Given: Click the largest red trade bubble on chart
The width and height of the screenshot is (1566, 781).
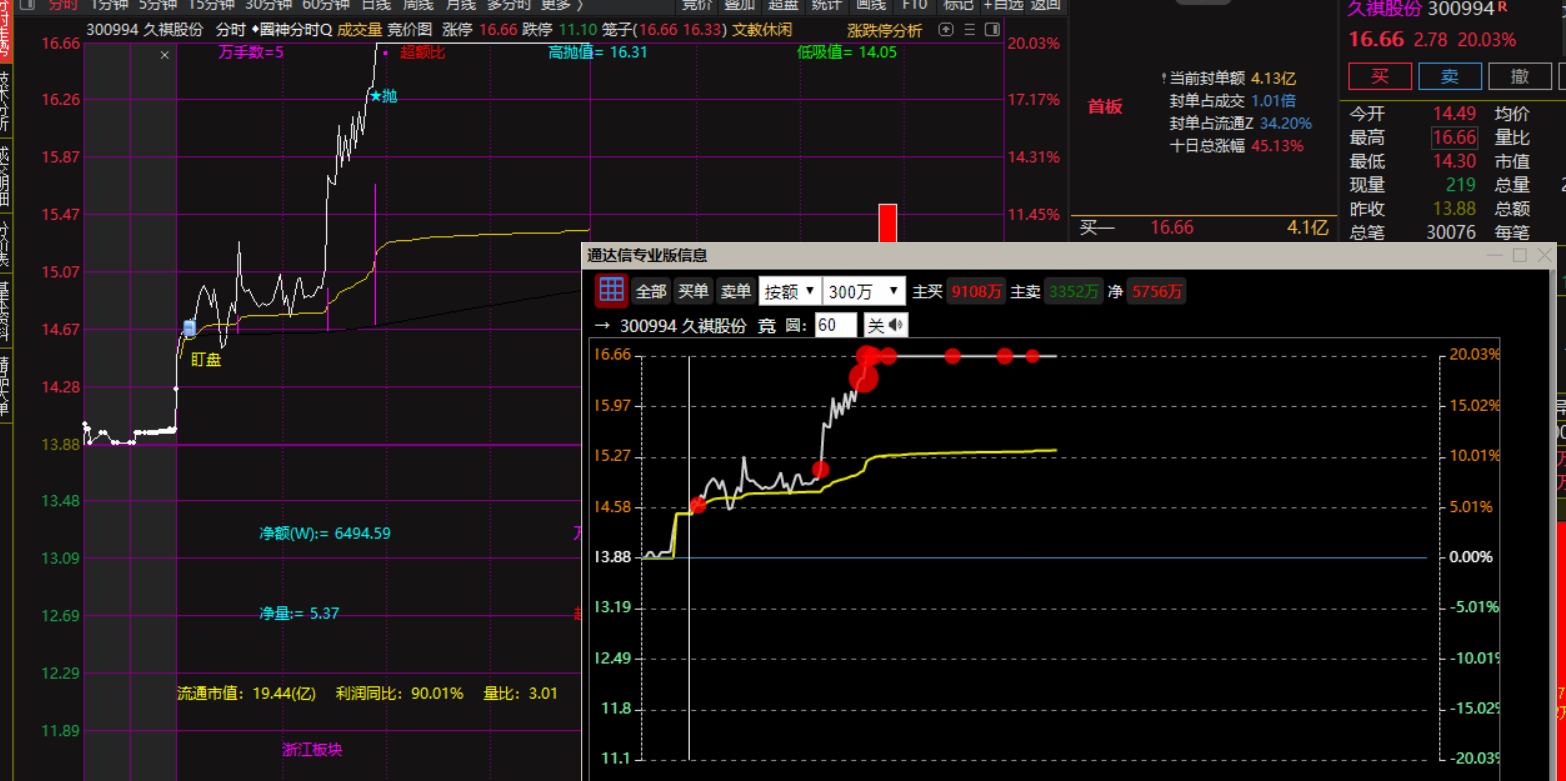Looking at the screenshot, I should click(x=863, y=377).
